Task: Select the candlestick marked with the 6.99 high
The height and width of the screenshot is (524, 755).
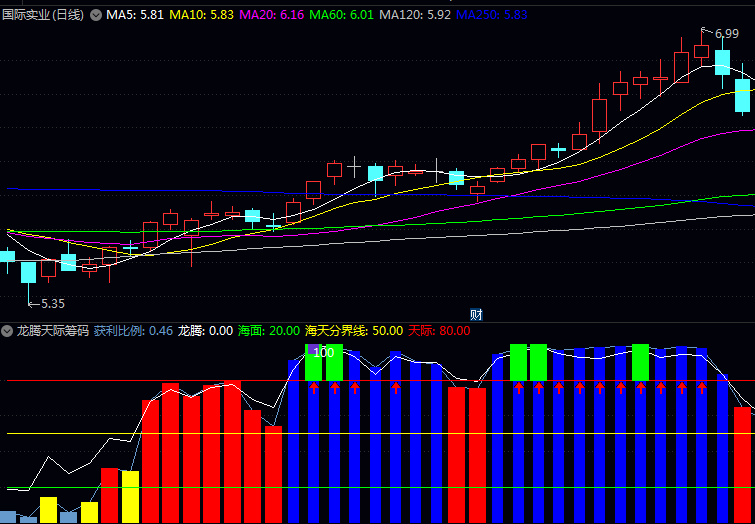Action: pyautogui.click(x=702, y=50)
